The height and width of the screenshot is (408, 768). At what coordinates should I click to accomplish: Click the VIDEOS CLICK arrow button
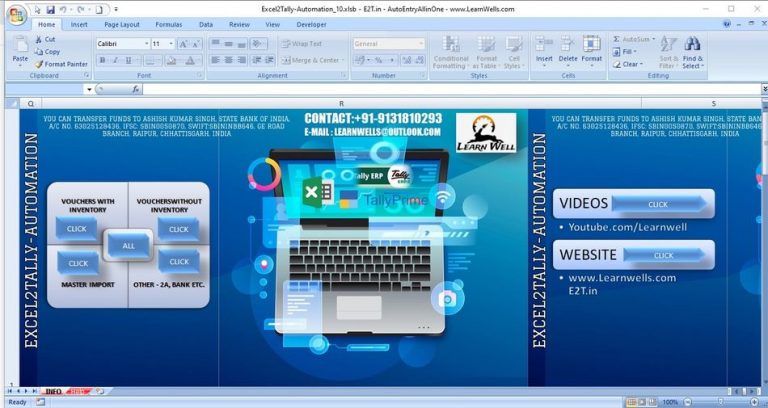(659, 204)
